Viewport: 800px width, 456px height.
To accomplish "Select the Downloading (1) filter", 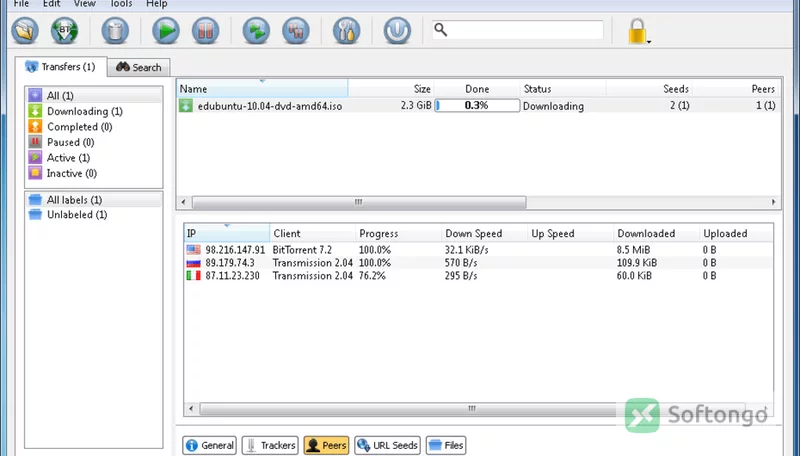I will (x=94, y=111).
